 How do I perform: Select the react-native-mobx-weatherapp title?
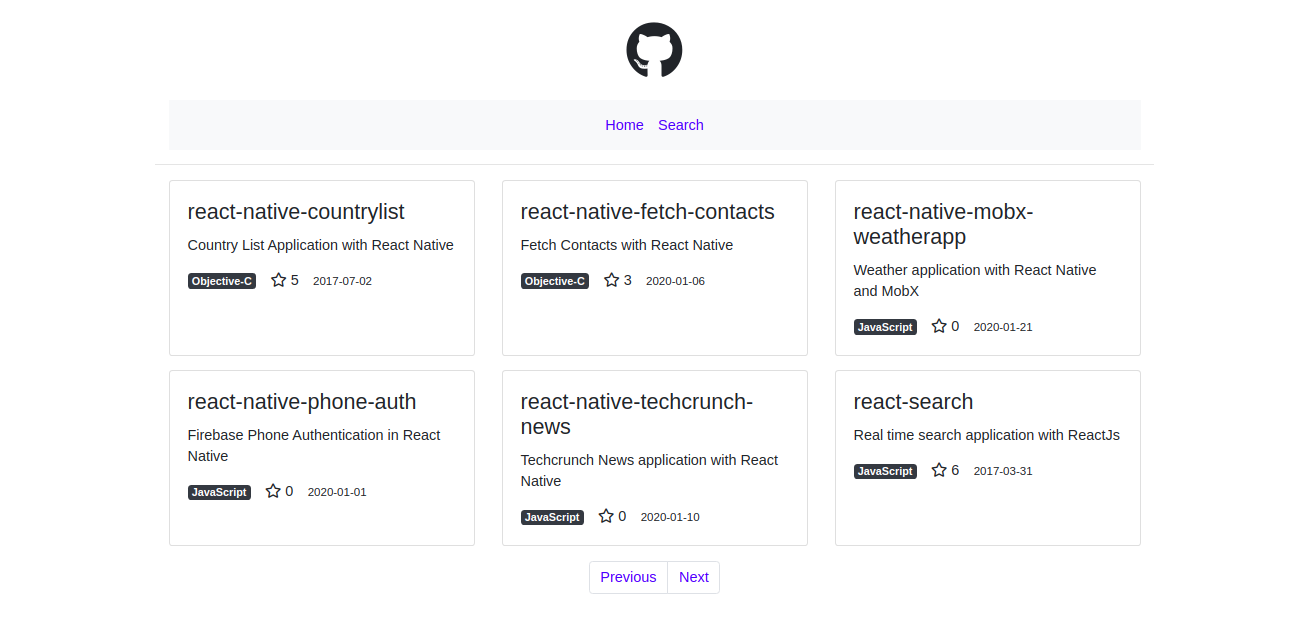coord(942,224)
